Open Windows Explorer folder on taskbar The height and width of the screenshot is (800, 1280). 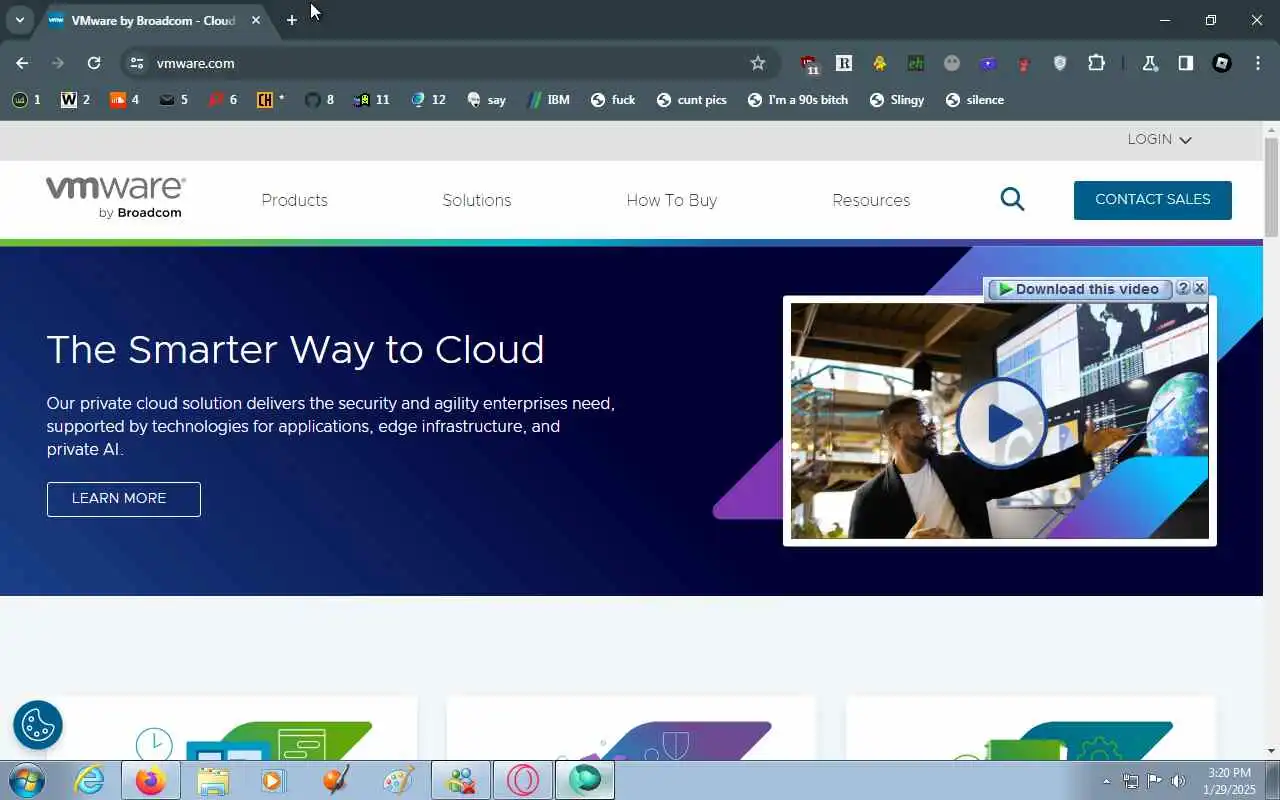213,780
